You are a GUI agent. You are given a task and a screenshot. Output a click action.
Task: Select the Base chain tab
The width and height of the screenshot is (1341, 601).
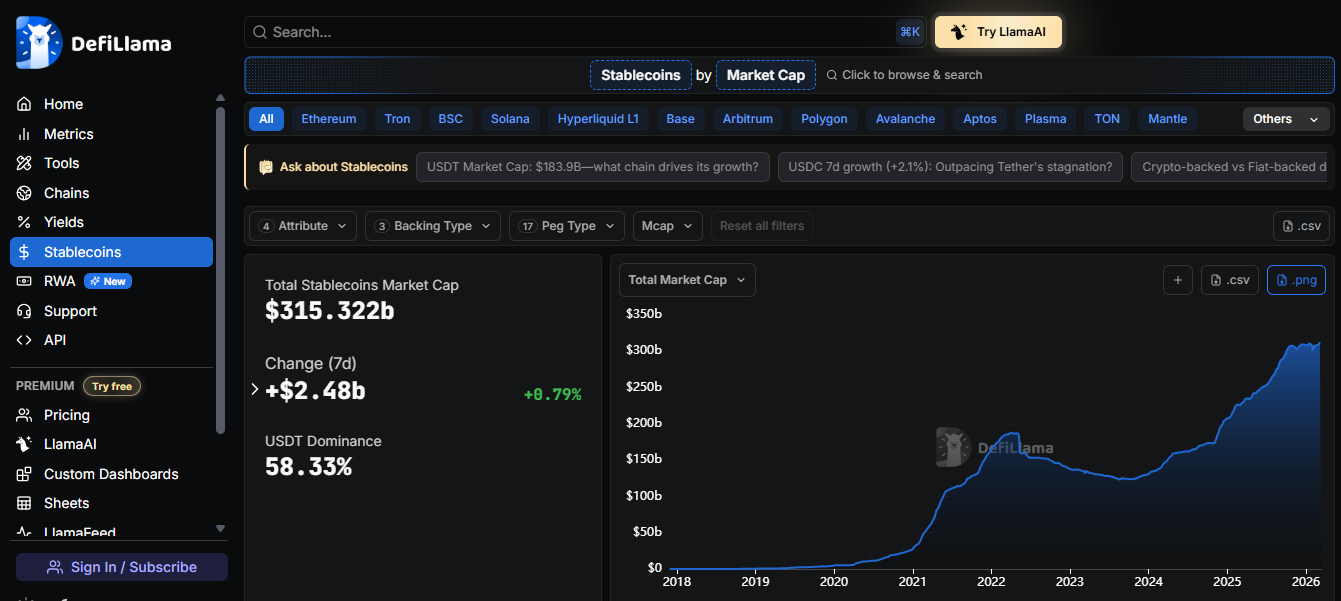pos(680,119)
